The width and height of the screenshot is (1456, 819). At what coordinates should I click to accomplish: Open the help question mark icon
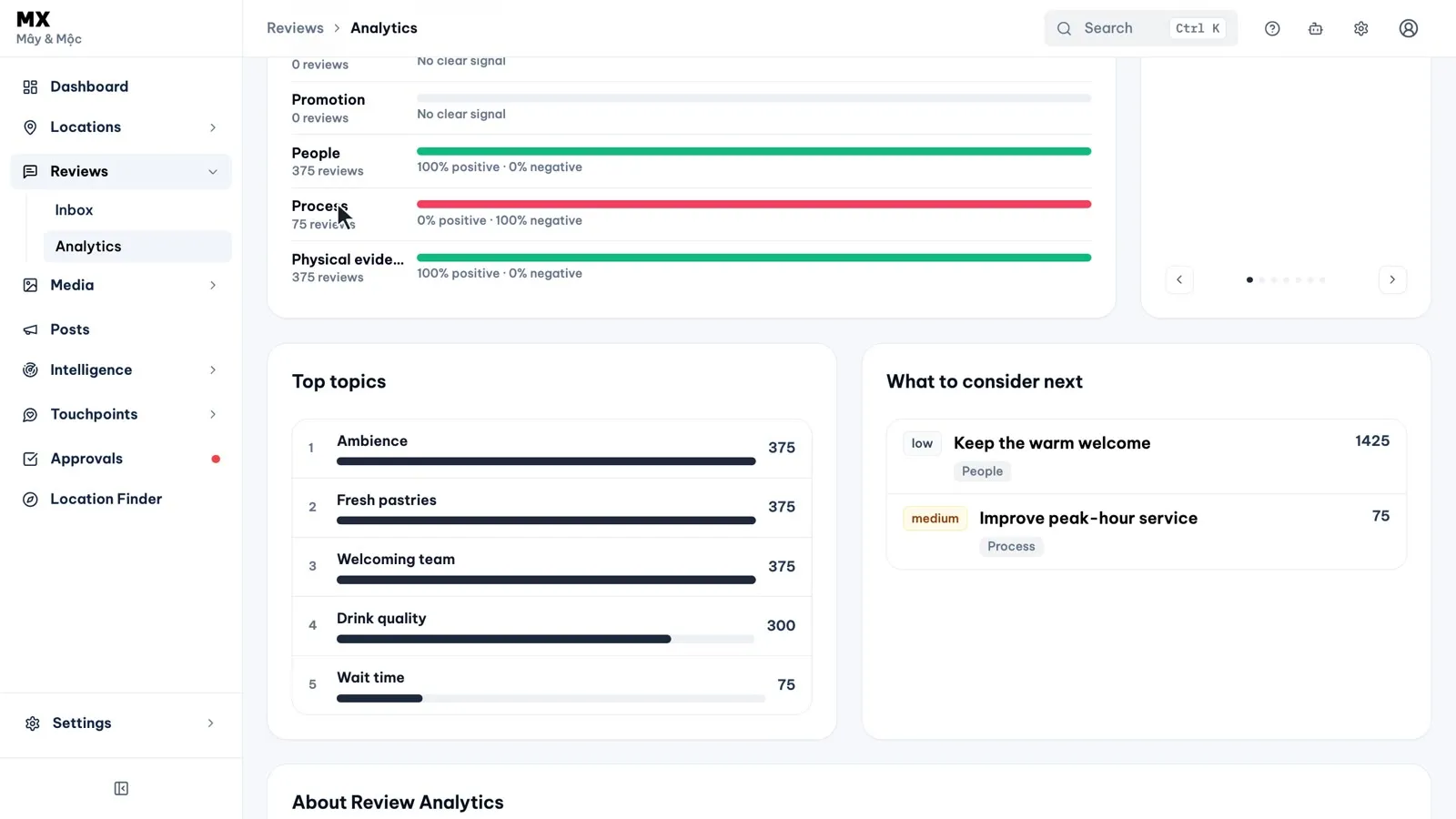[1272, 28]
